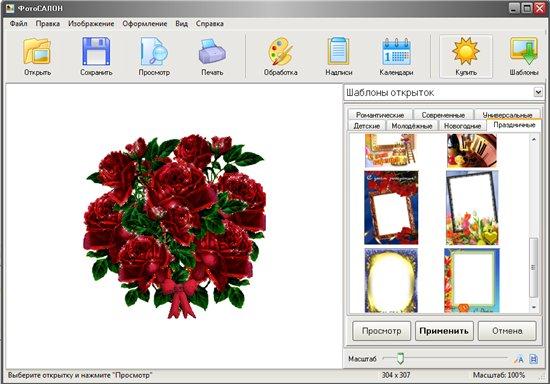
Task: Click the Отмена button
Action: click(507, 331)
